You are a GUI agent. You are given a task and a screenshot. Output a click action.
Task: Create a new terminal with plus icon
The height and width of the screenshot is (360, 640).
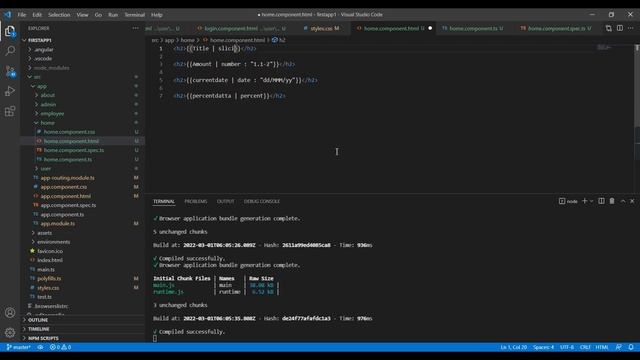point(584,201)
